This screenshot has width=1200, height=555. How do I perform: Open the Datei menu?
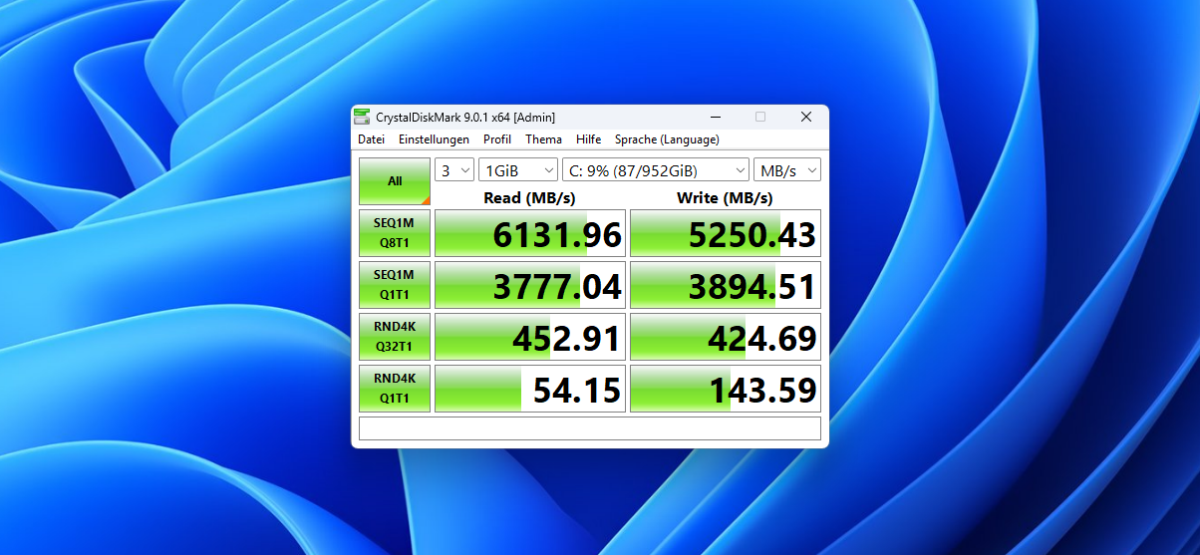(371, 140)
